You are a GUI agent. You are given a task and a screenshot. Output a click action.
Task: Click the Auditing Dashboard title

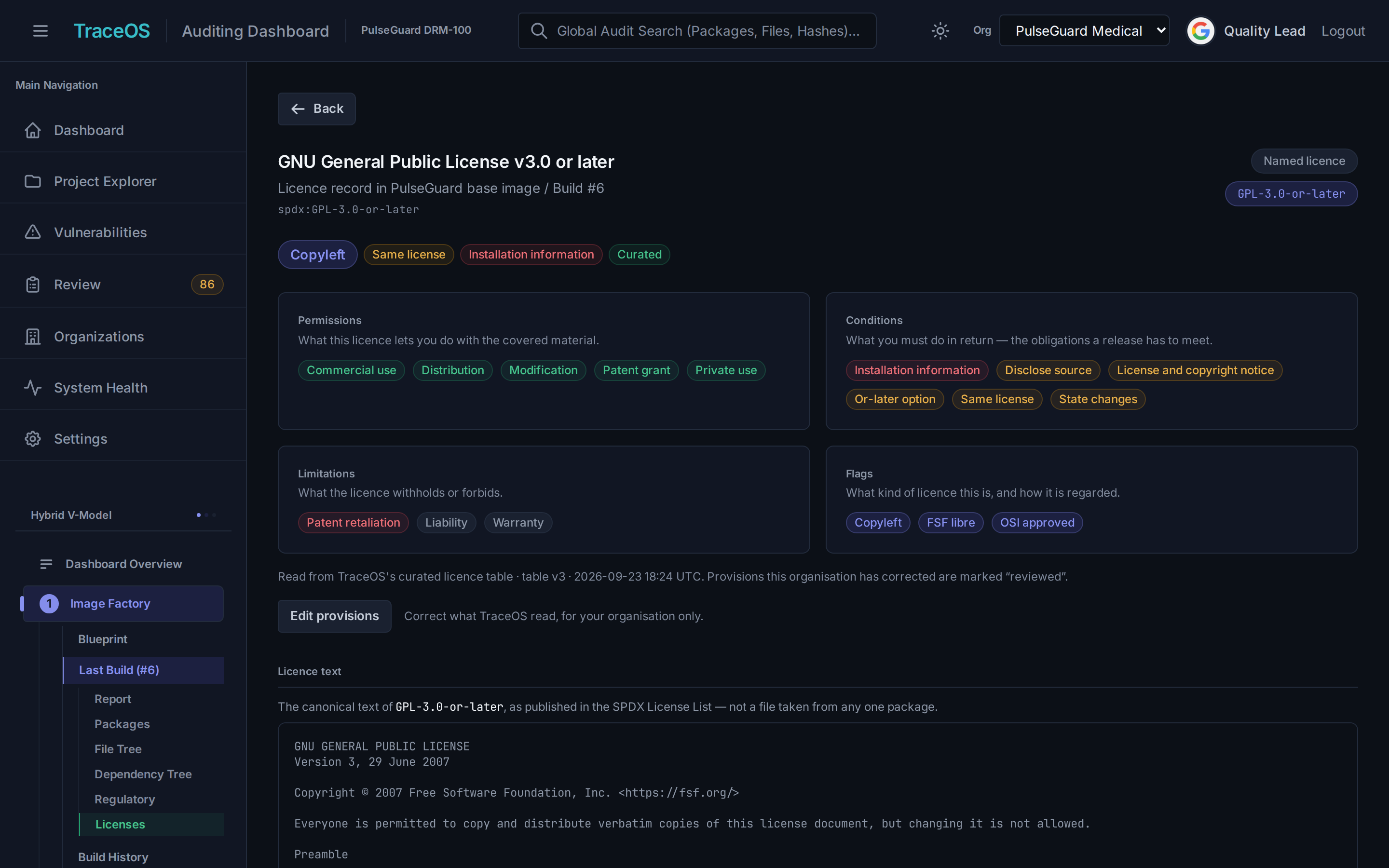[255, 31]
